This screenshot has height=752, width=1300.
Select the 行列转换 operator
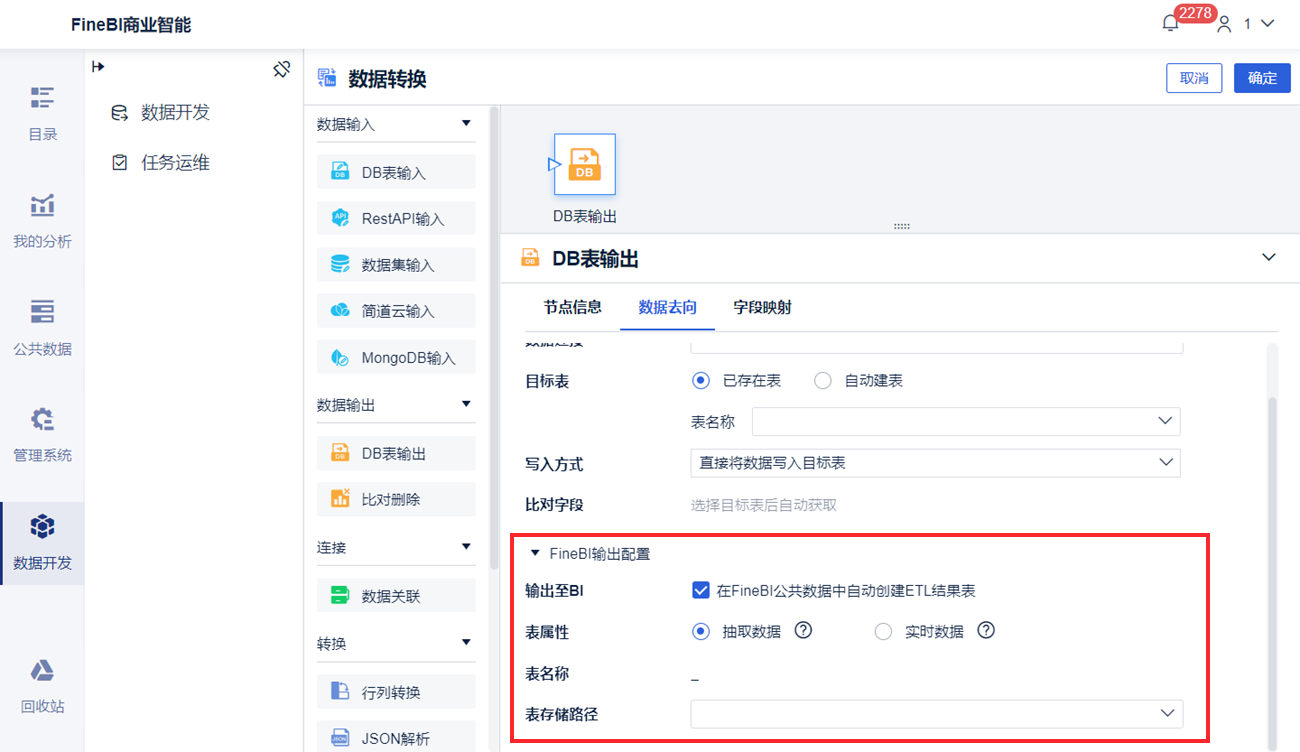click(396, 692)
